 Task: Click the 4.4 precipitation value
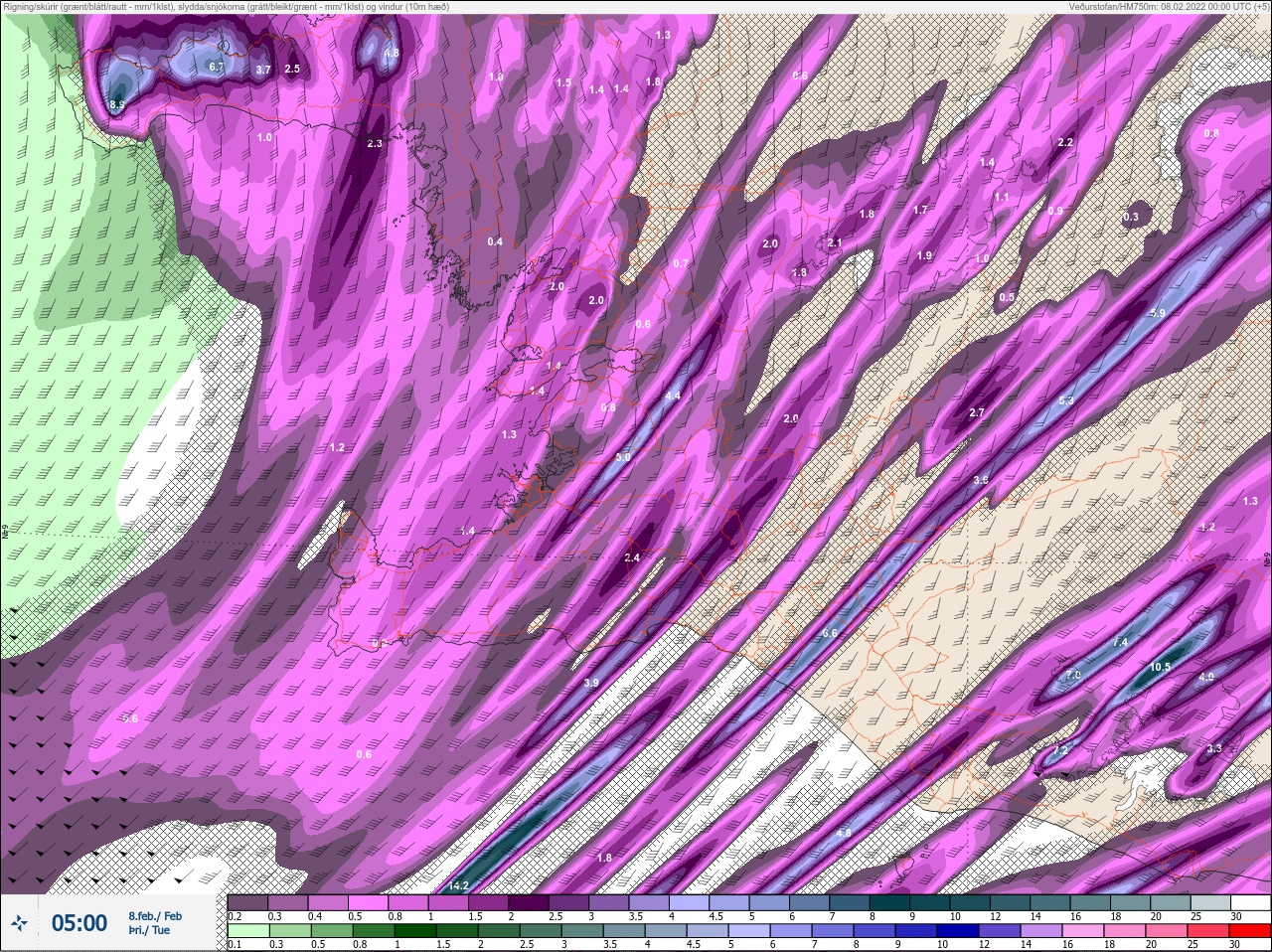(x=673, y=396)
